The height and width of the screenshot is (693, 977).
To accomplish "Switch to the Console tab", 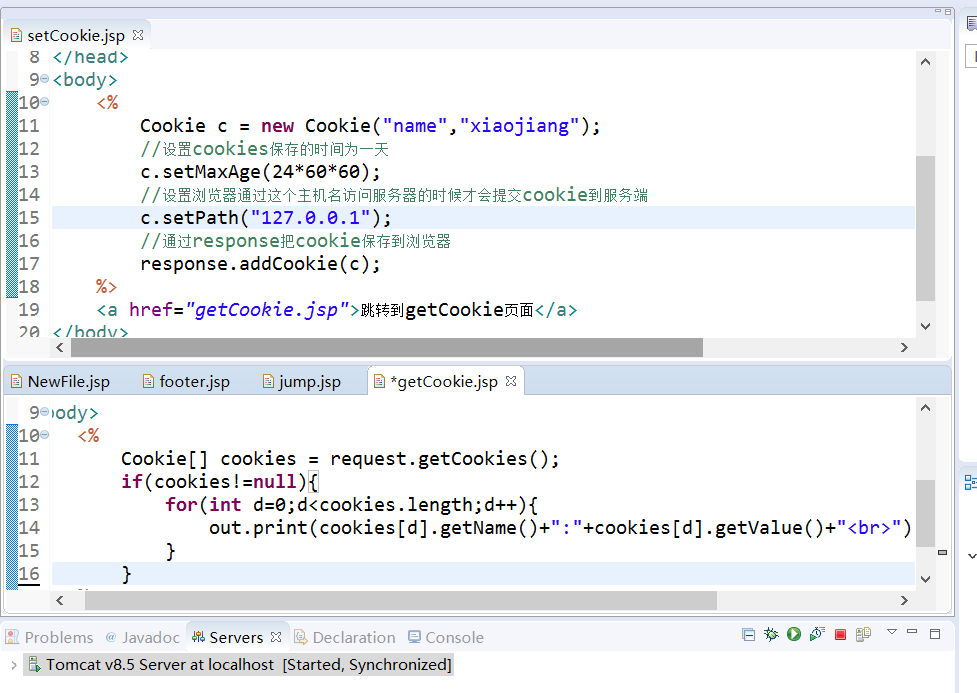I will coord(454,637).
